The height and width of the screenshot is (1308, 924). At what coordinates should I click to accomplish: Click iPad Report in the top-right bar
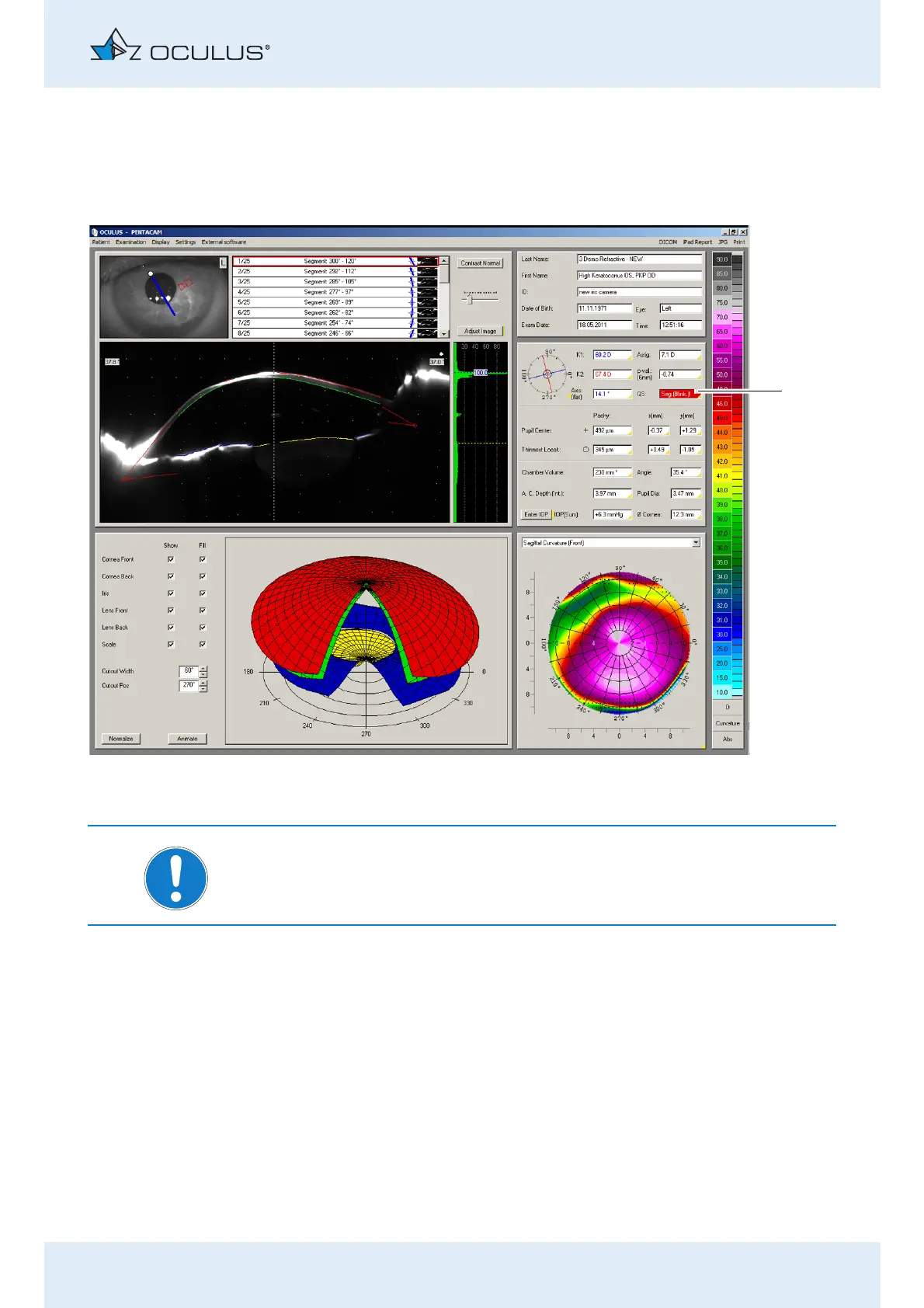(697, 242)
